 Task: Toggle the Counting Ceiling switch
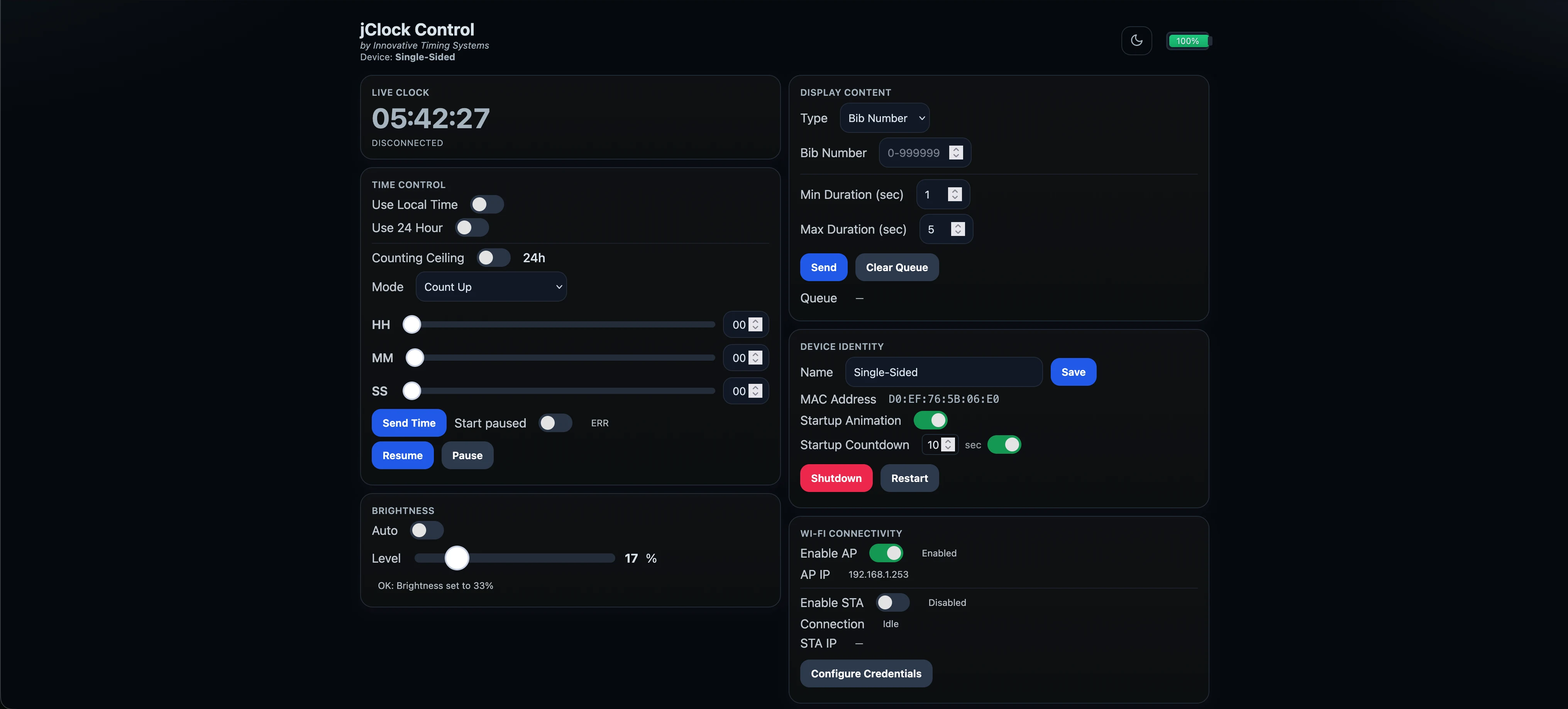pyautogui.click(x=493, y=258)
